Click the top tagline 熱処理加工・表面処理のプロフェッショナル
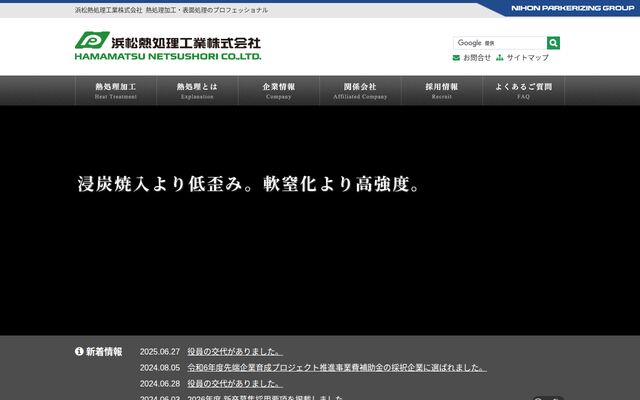The width and height of the screenshot is (640, 400). [x=207, y=10]
